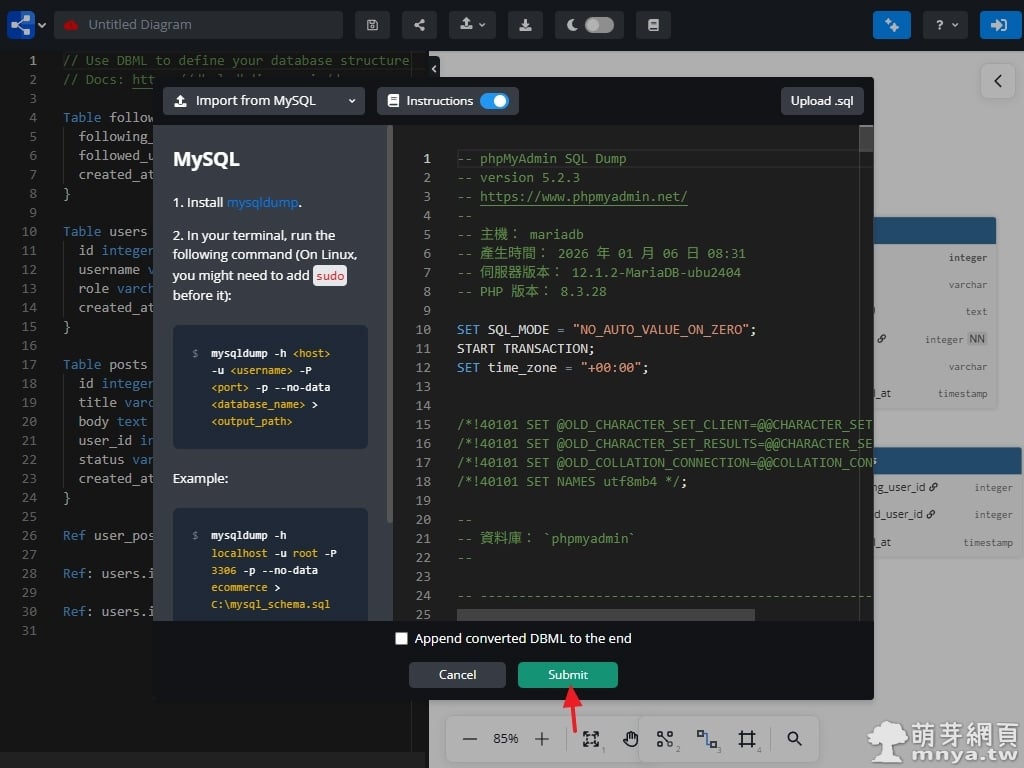Screen dimensions: 1024x768
Task: Expand the right side panel chevron
Action: [x=997, y=81]
